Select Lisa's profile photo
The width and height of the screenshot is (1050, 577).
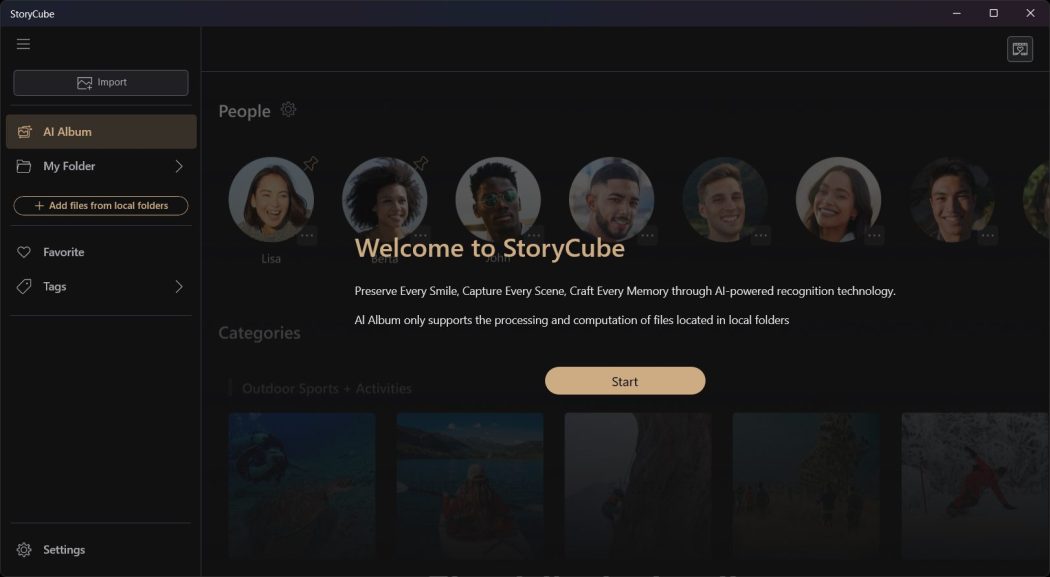pyautogui.click(x=270, y=200)
